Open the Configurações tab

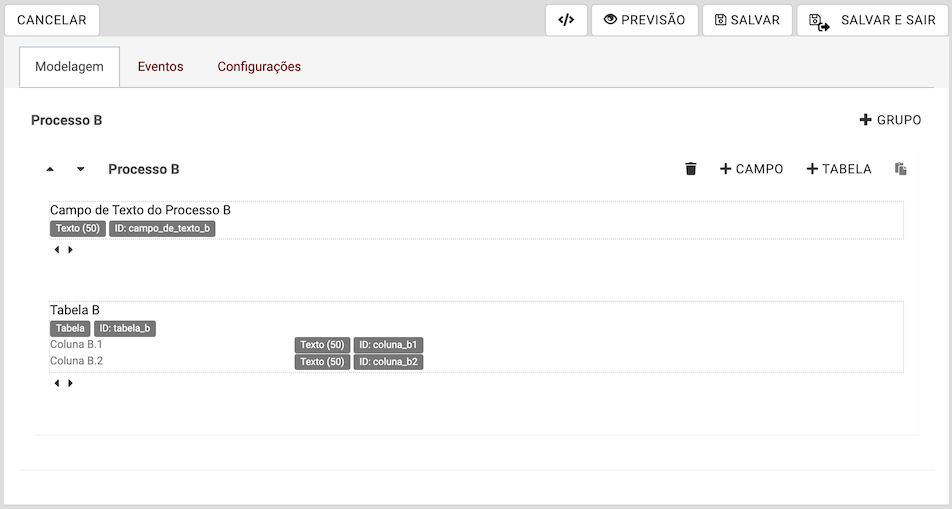[259, 67]
